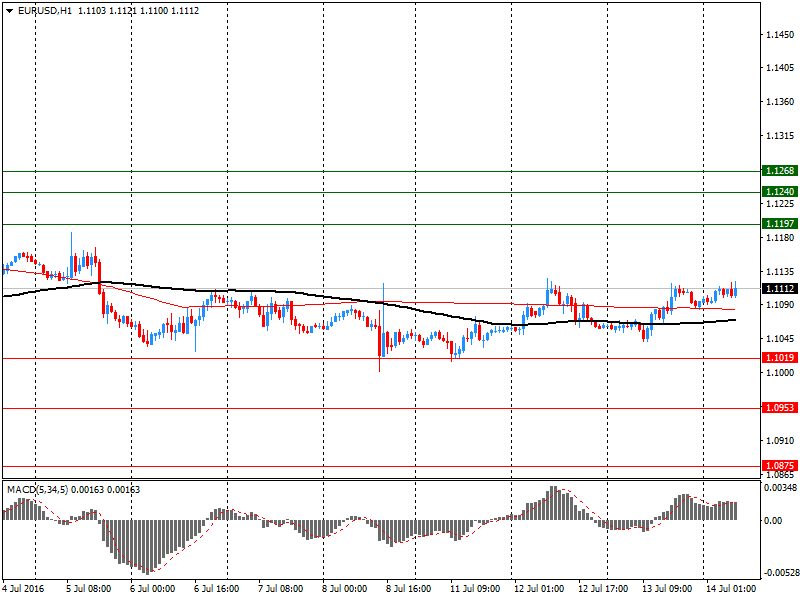
Task: Click the 8 Jul 16:00 time axis label
Action: [409, 589]
